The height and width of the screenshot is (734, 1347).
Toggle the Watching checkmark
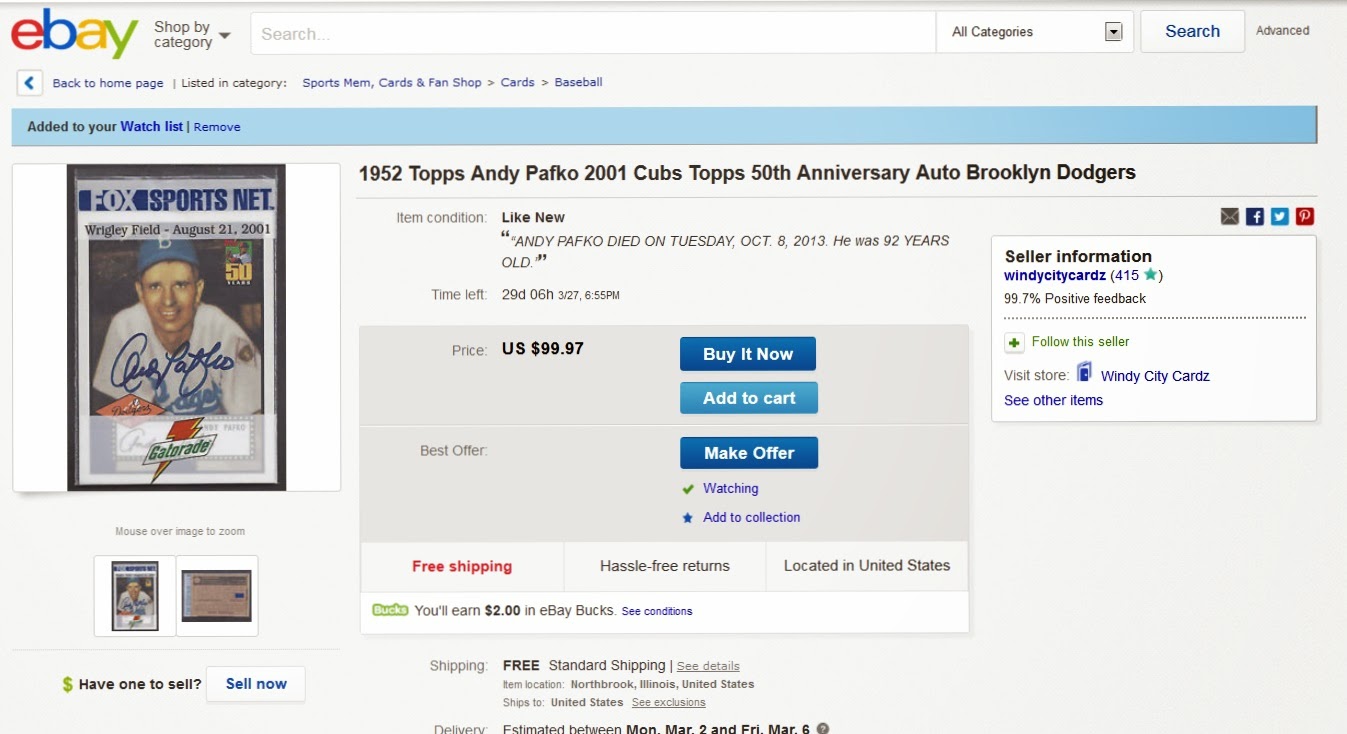(687, 489)
